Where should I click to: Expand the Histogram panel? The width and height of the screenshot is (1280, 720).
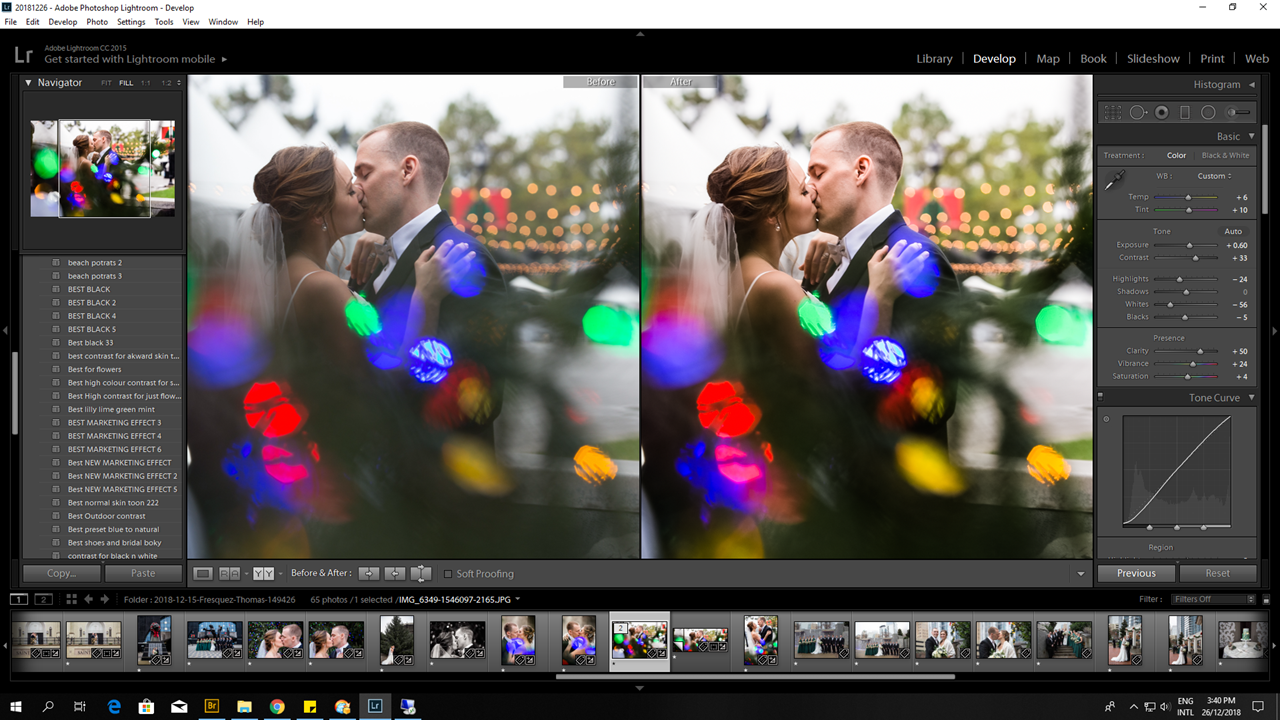[x=1251, y=85]
